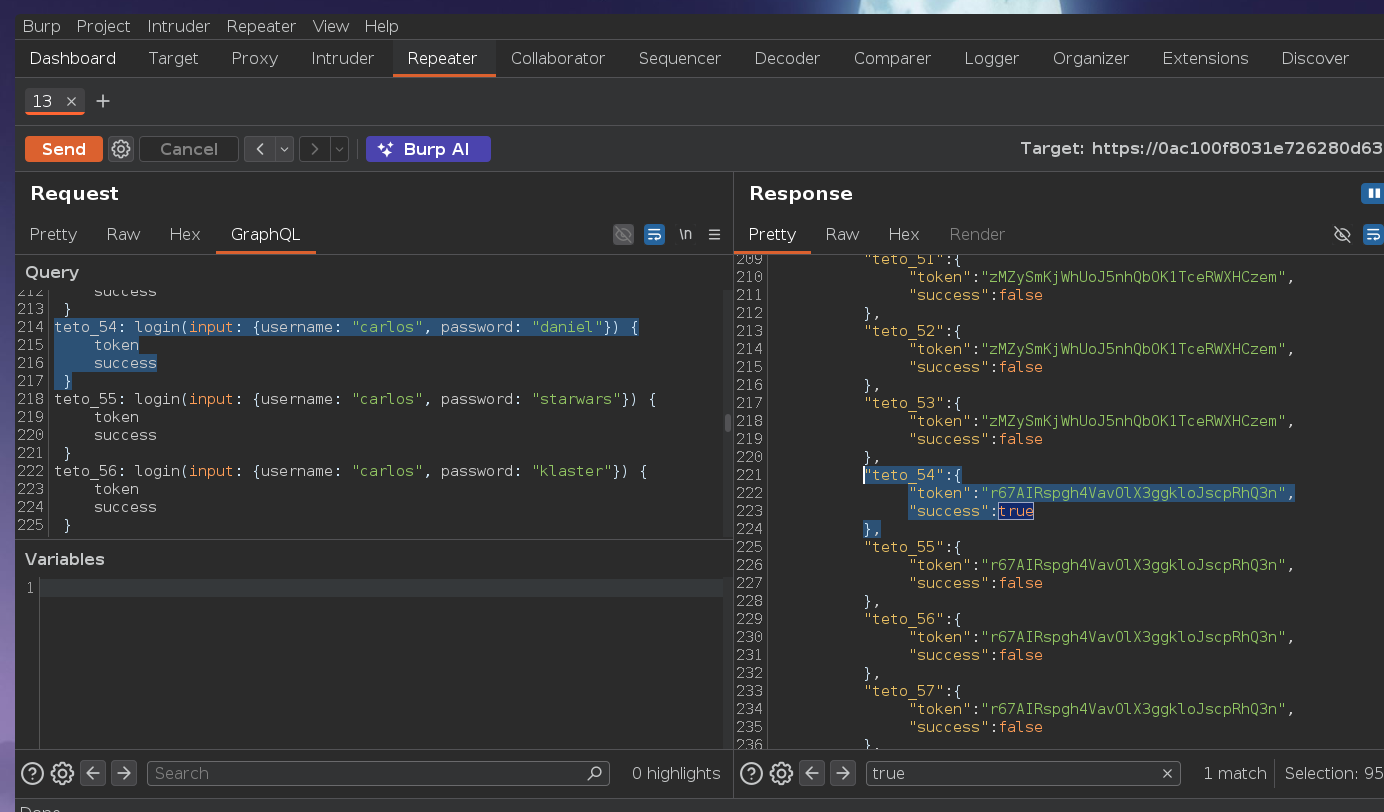Open Response search help icon
This screenshot has width=1384, height=812.
point(751,773)
